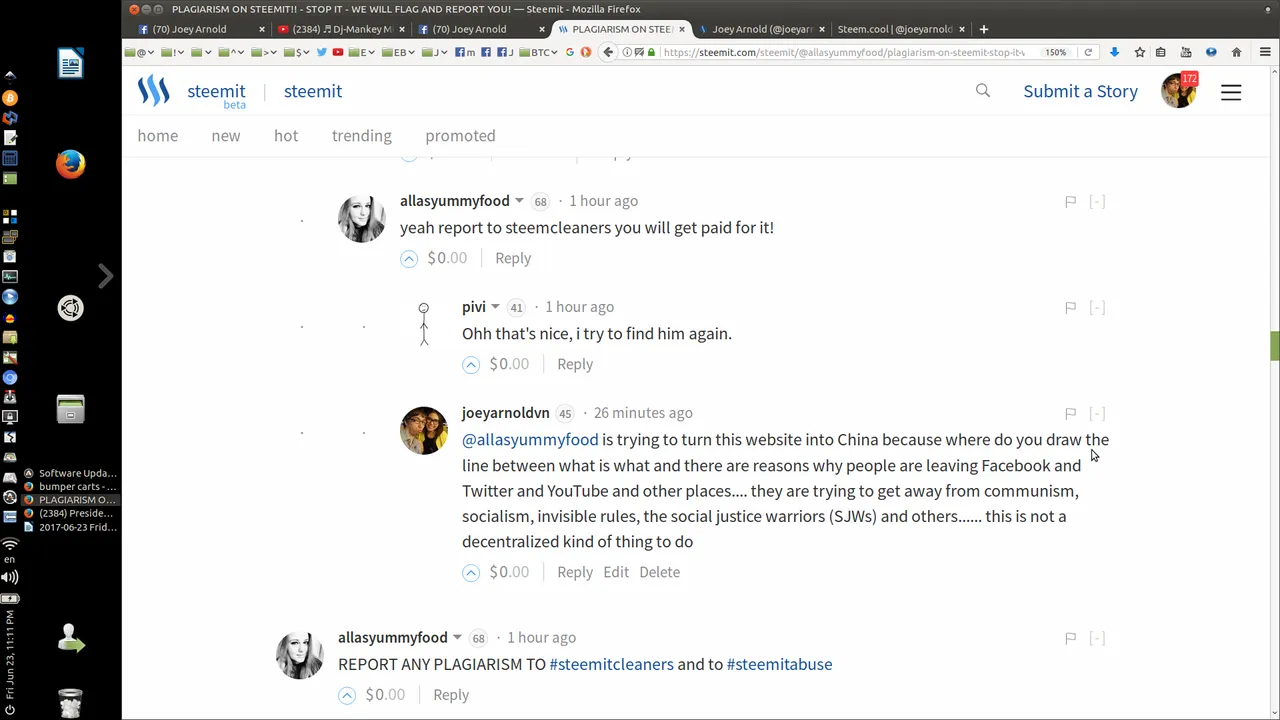Image resolution: width=1280 pixels, height=720 pixels.
Task: Switch to Dj-Mankey YouTube browser tab
Action: (341, 29)
